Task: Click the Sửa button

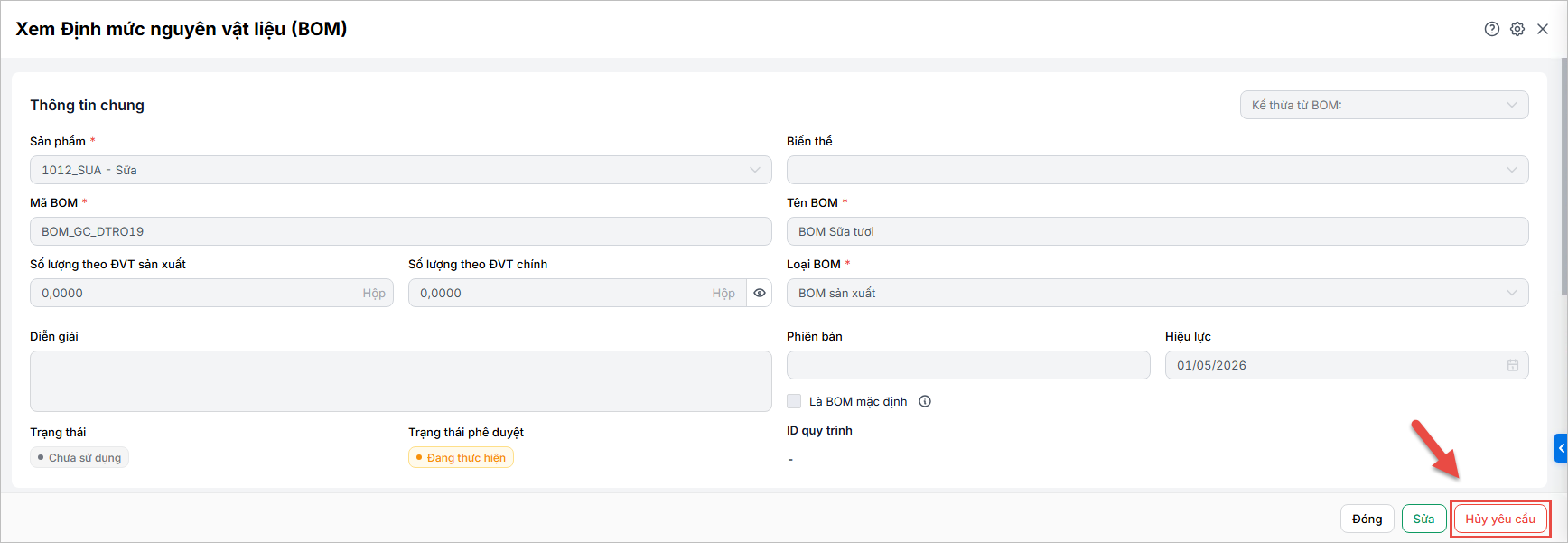Action: point(1424,519)
